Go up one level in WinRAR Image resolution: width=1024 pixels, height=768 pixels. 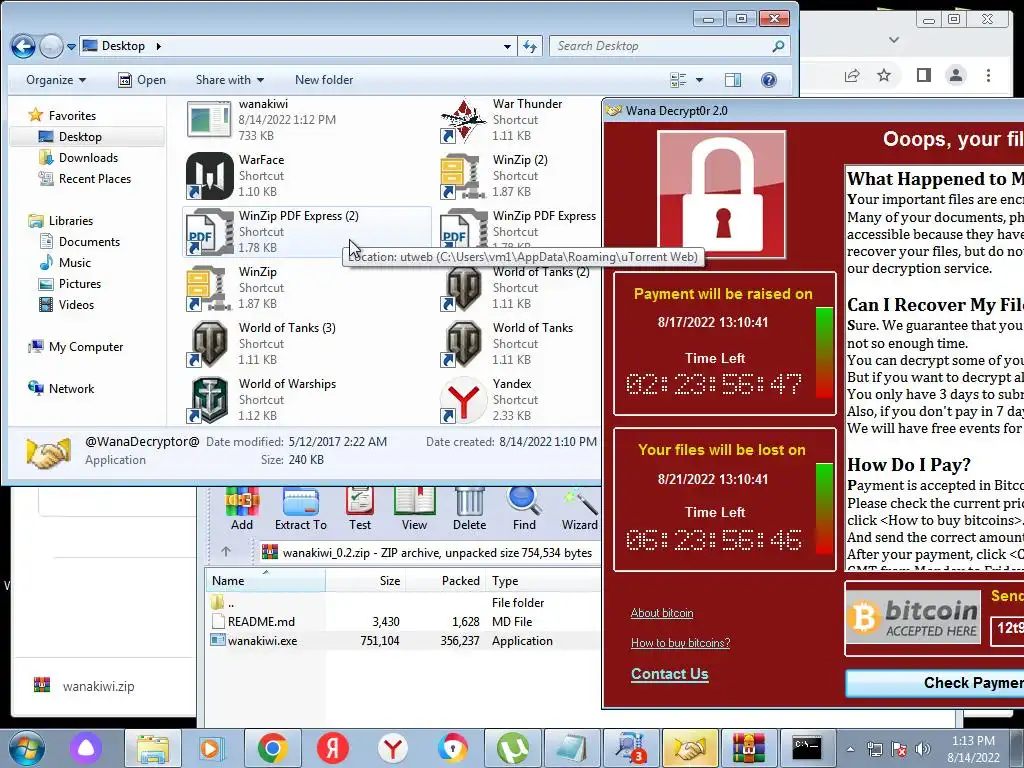(226, 552)
